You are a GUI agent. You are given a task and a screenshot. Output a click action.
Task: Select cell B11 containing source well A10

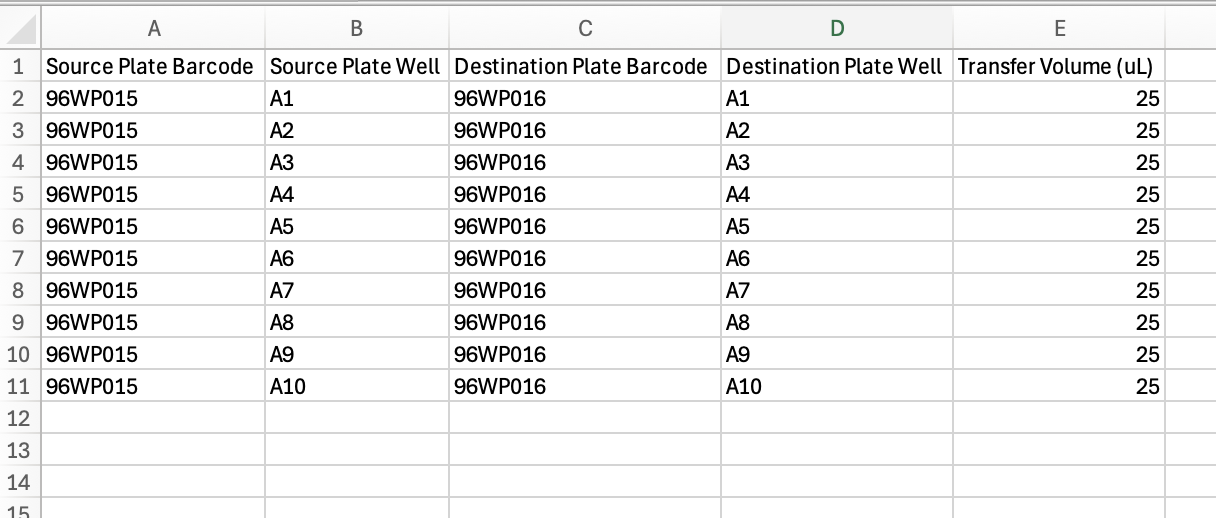(357, 386)
